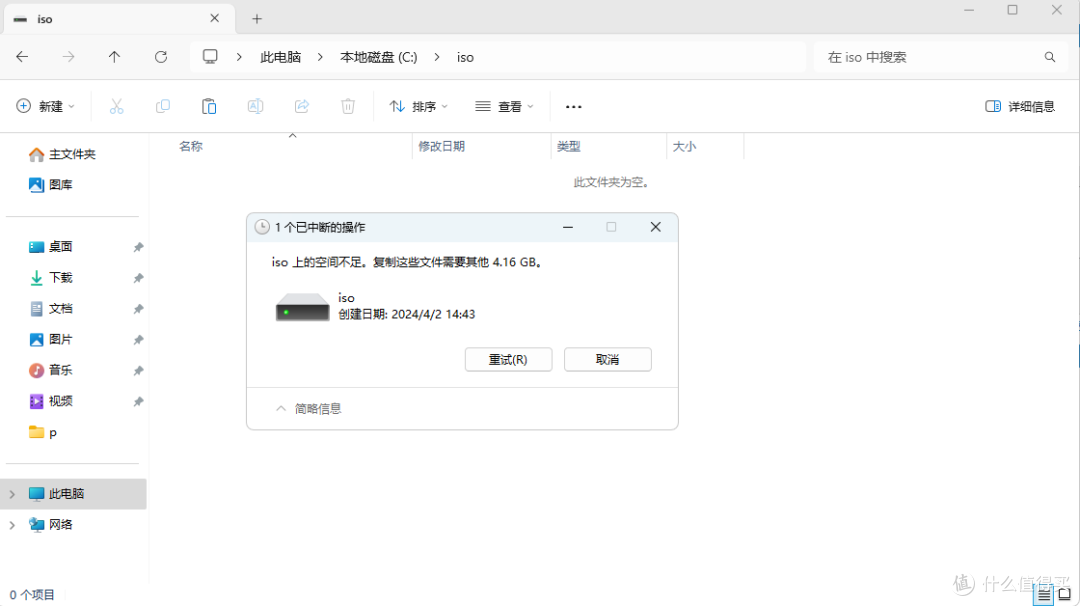Go back with the left arrow
This screenshot has width=1080, height=606.
pyautogui.click(x=22, y=56)
